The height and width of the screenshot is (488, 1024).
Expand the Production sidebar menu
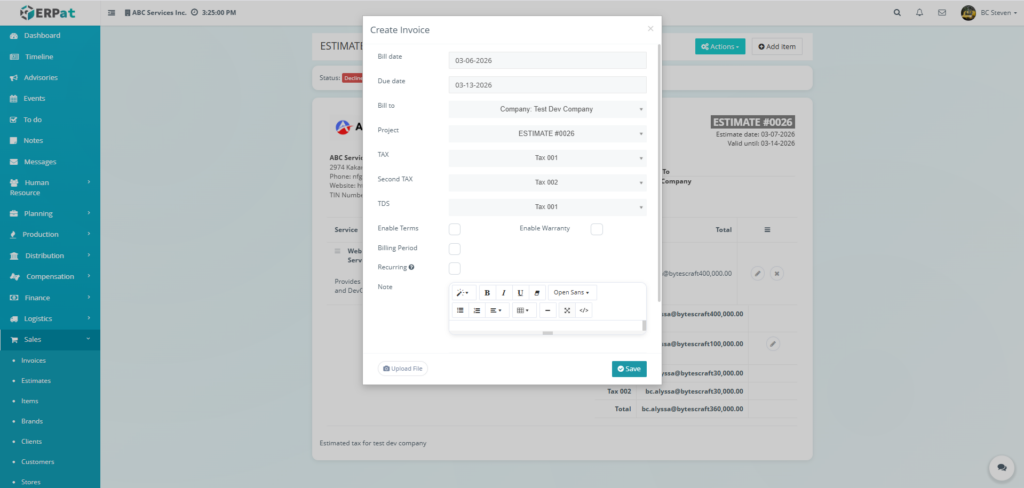pos(50,234)
